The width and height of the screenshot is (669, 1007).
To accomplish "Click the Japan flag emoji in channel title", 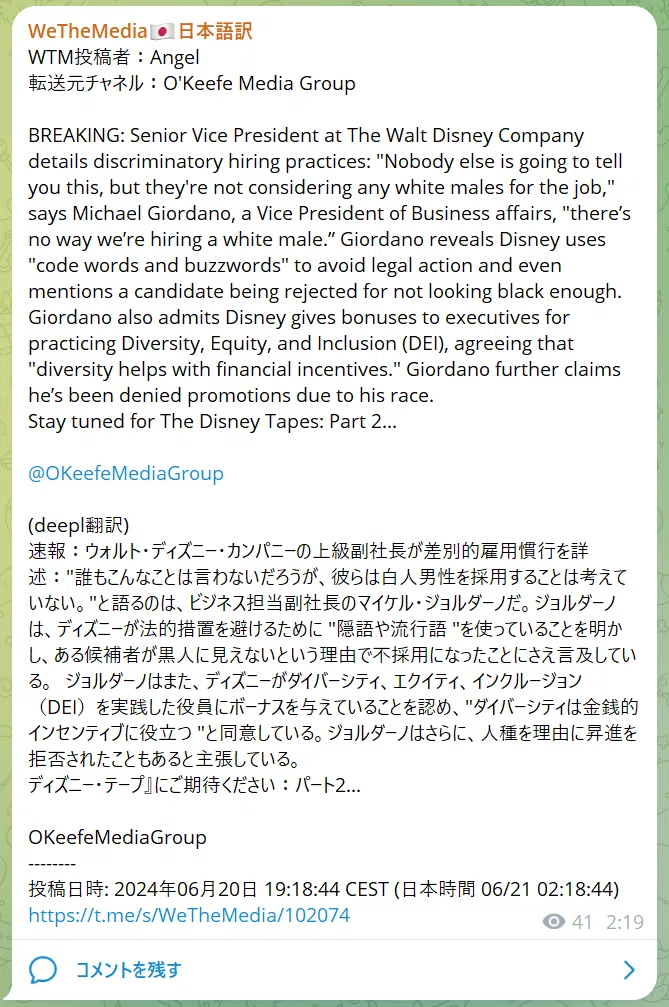I will click(x=162, y=31).
